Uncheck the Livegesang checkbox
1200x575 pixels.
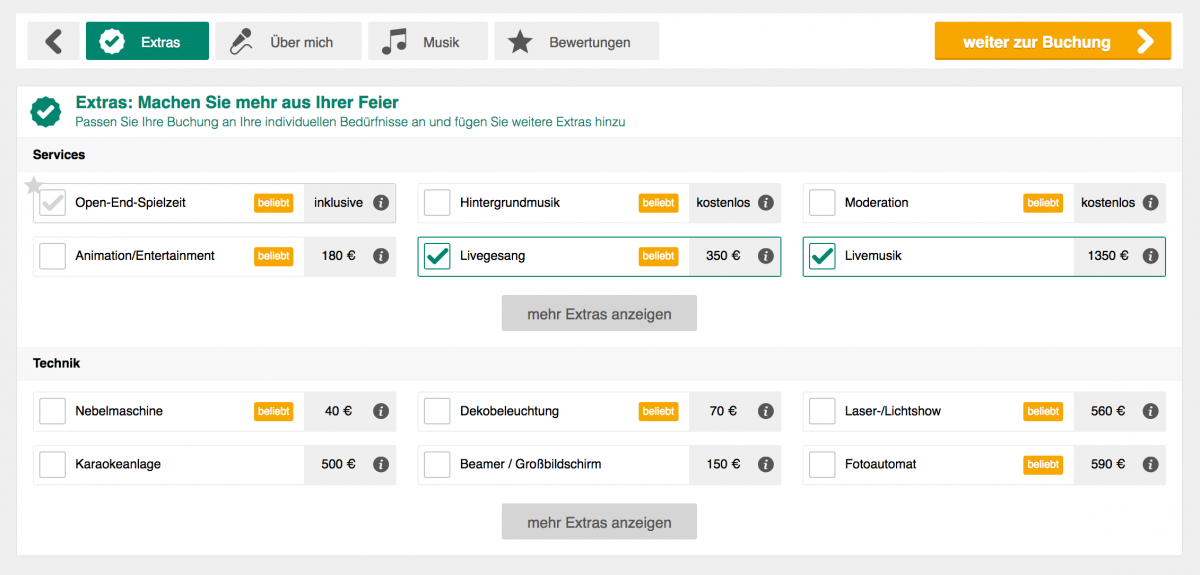point(437,256)
